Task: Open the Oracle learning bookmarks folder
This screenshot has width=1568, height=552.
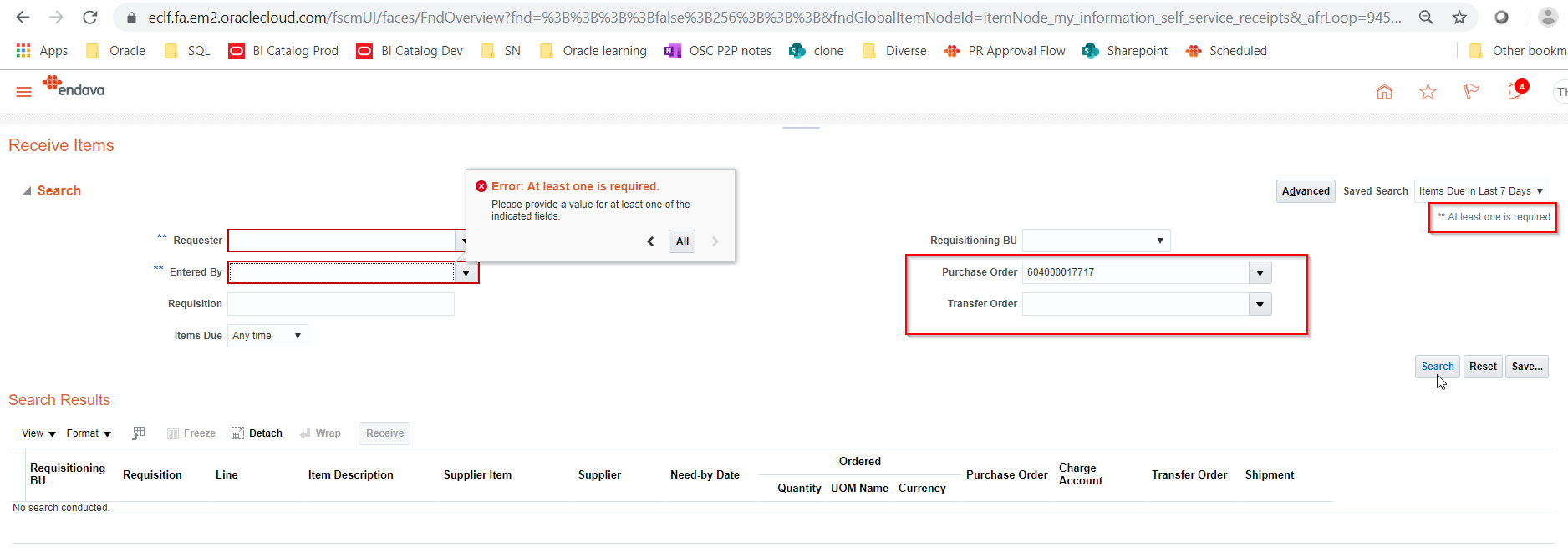Action: pyautogui.click(x=593, y=51)
